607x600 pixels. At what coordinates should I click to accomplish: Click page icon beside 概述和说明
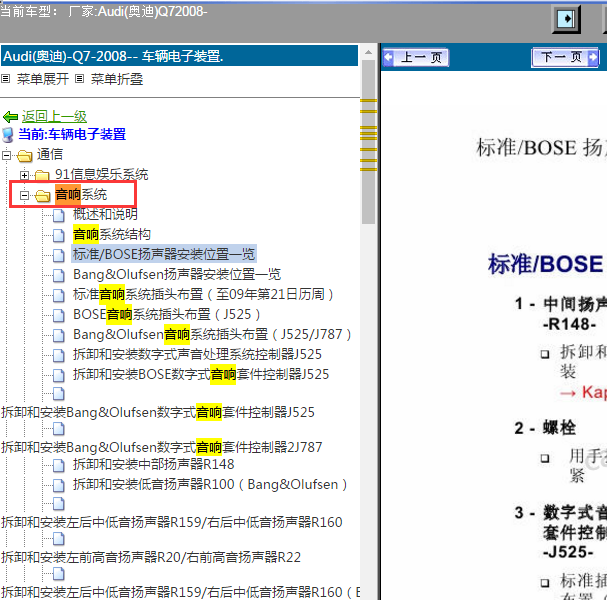pyautogui.click(x=58, y=215)
